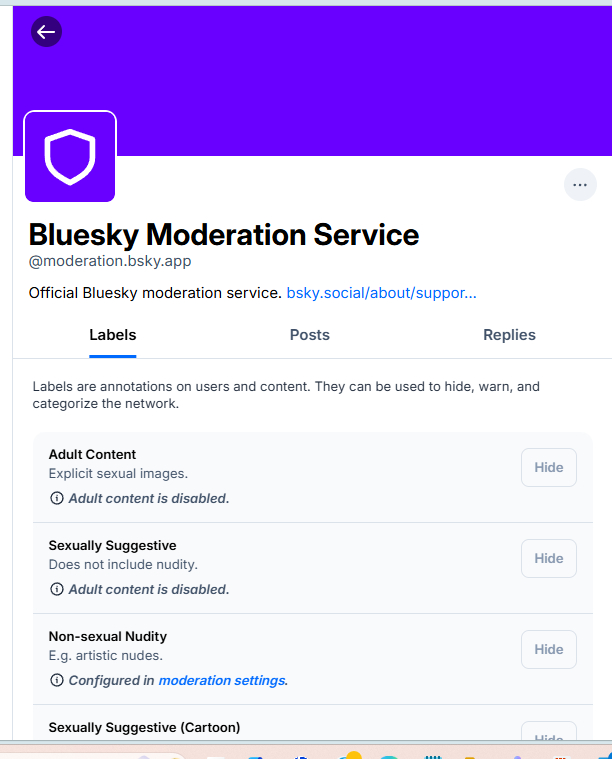Open the Replies tab

(509, 335)
